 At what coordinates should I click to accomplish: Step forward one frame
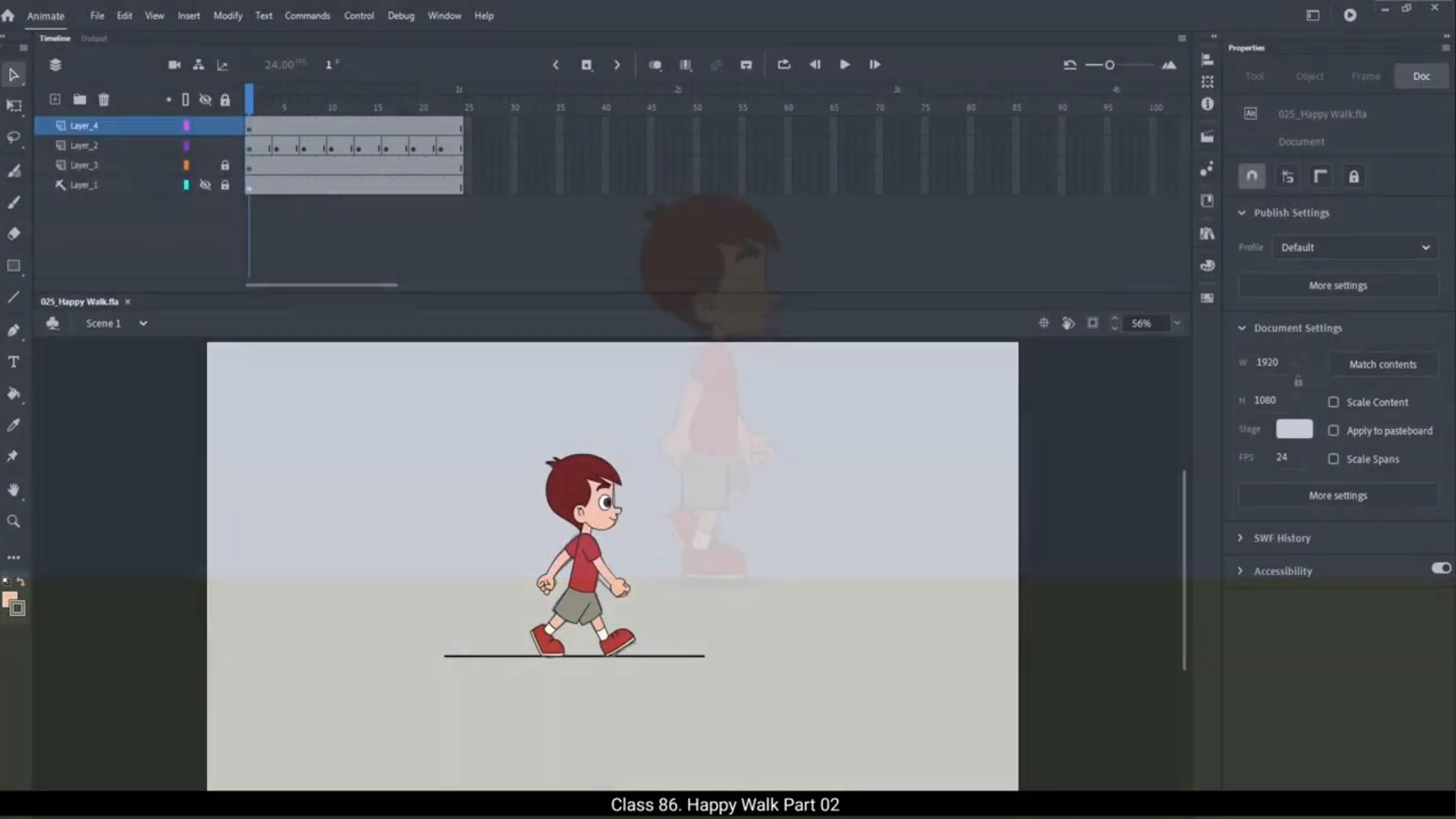pyautogui.click(x=875, y=65)
